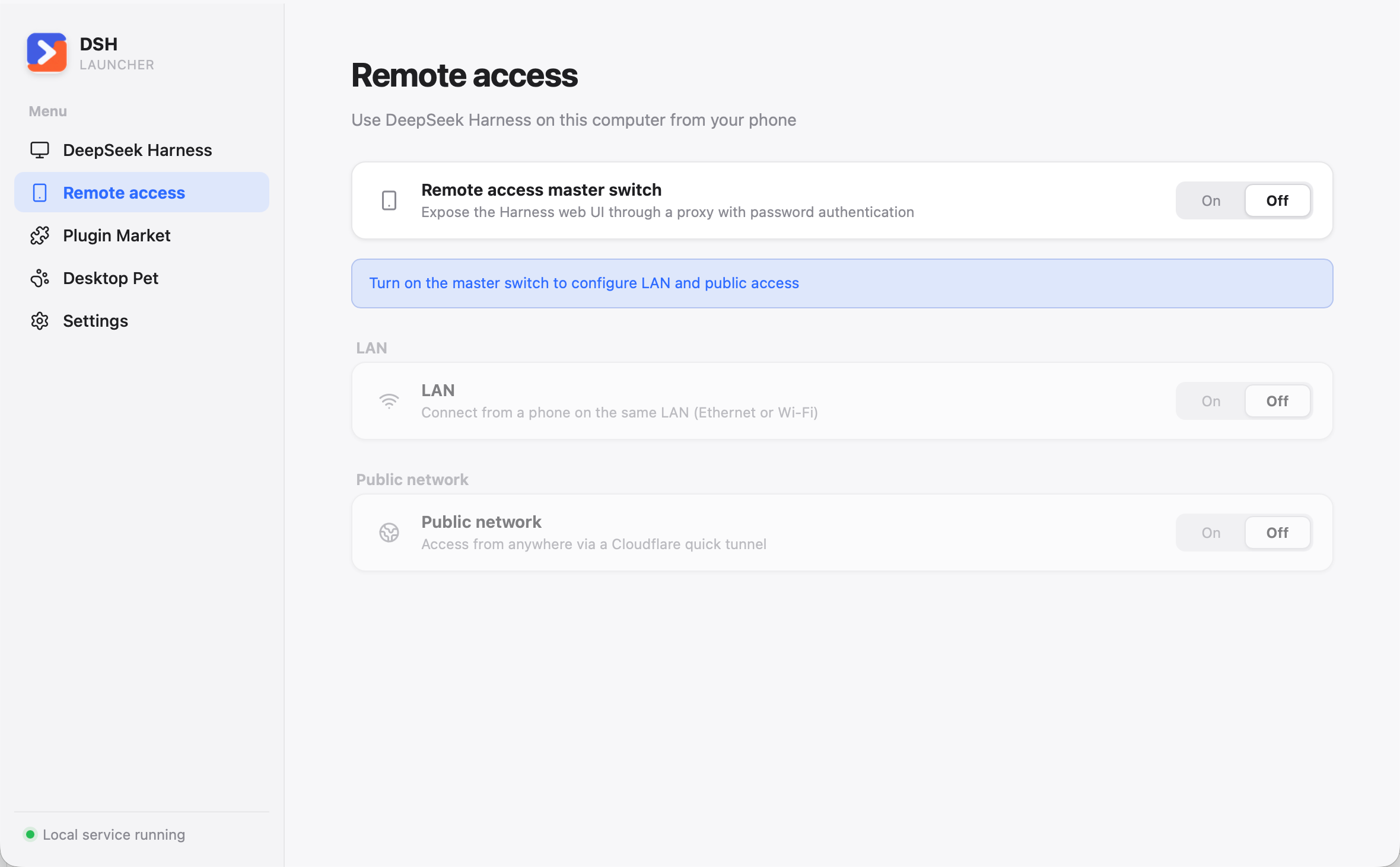Click the Desktop Pet paw icon
Screen dimensions: 1400x867
pos(40,278)
